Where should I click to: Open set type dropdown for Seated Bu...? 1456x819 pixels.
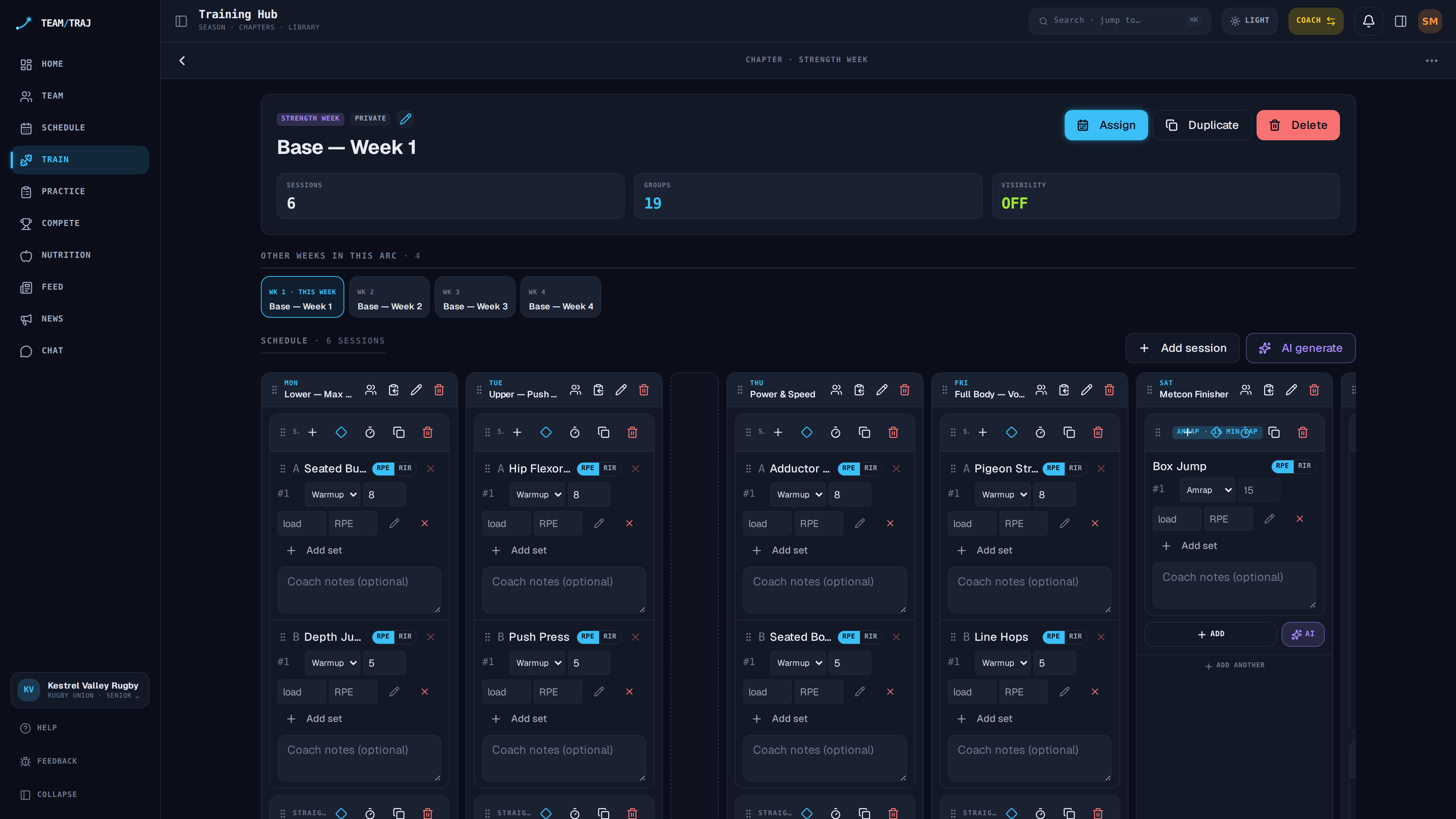pos(333,494)
